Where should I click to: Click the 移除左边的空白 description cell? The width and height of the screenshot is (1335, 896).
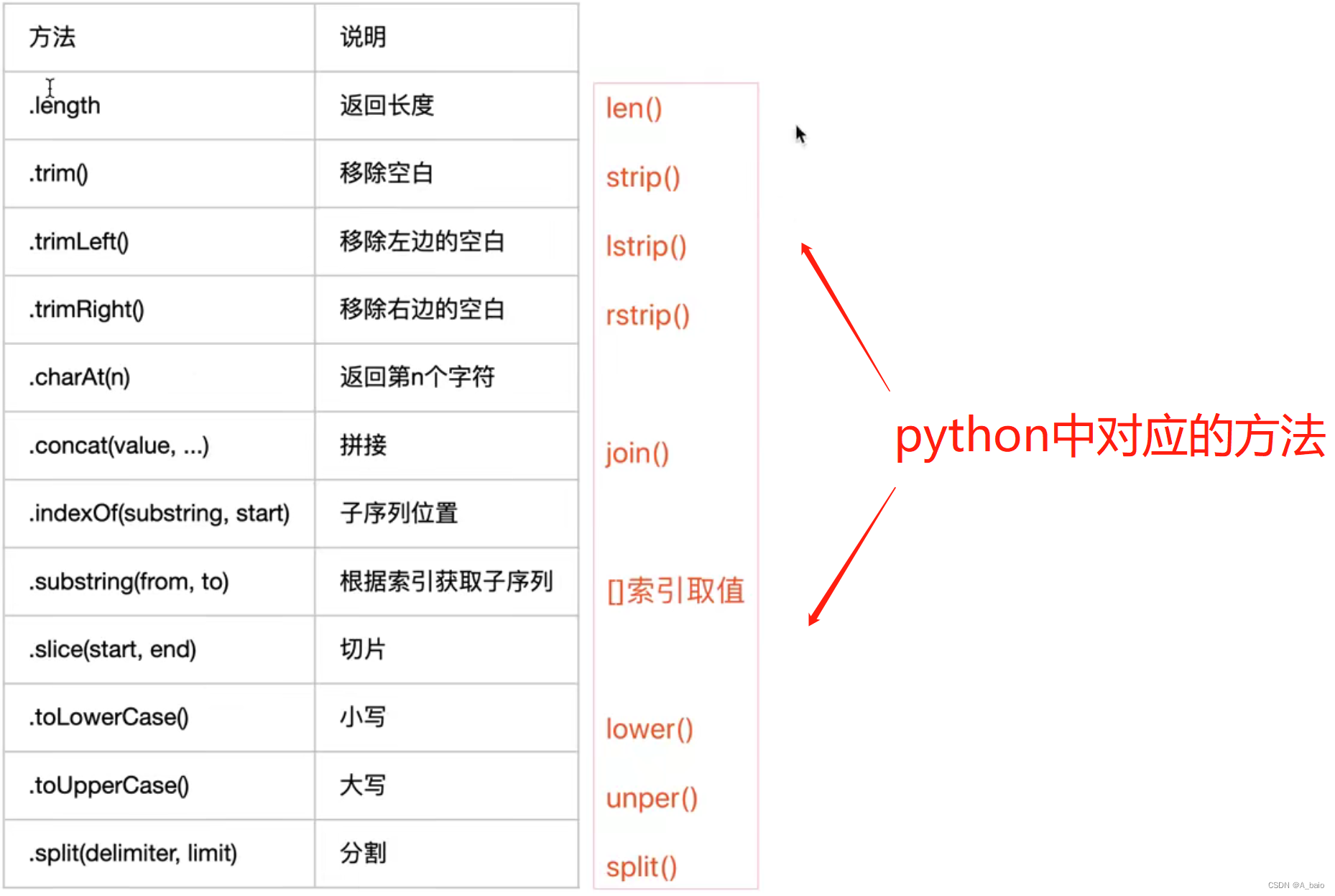pyautogui.click(x=446, y=242)
